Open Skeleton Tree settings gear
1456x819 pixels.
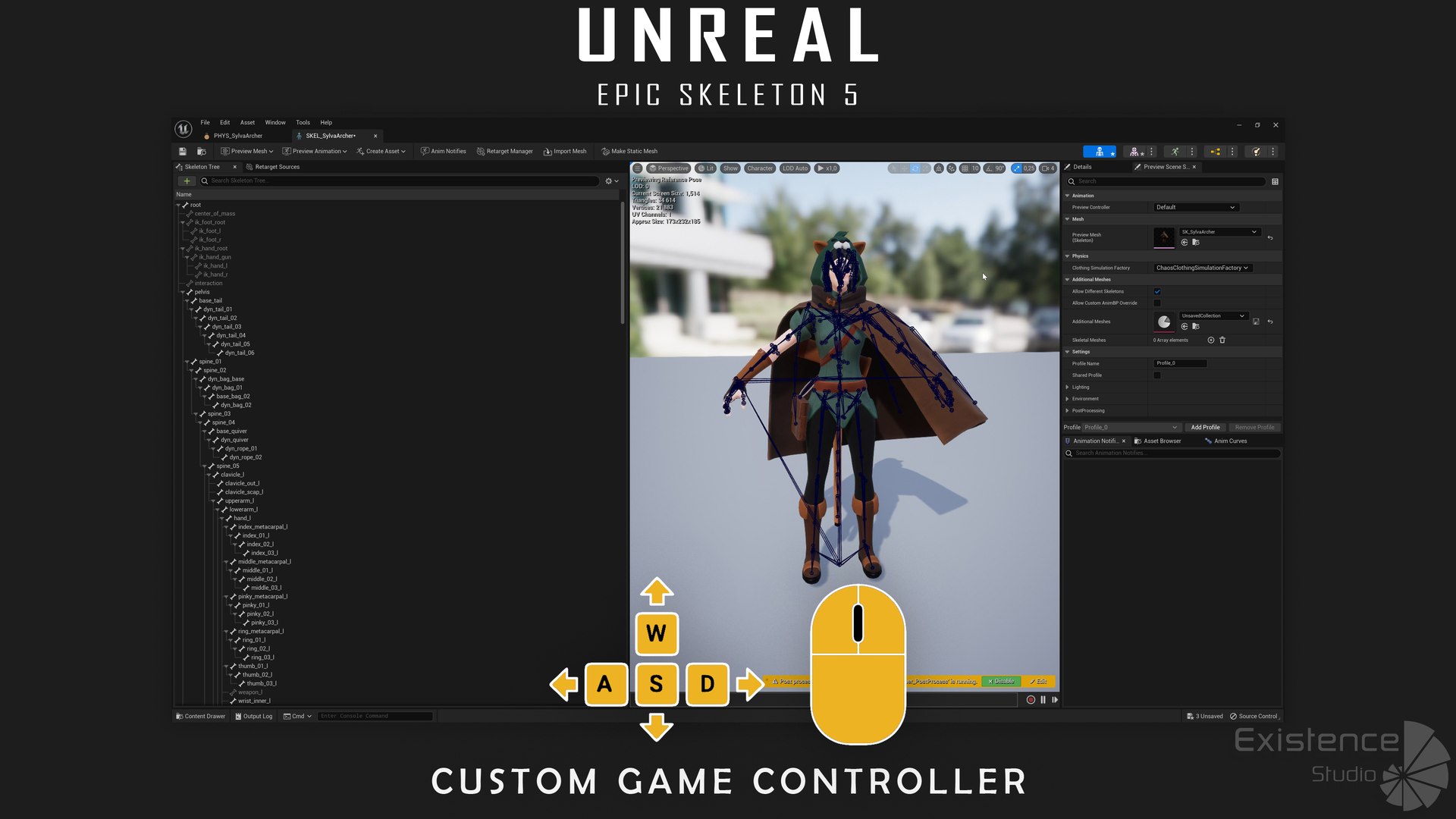point(611,181)
